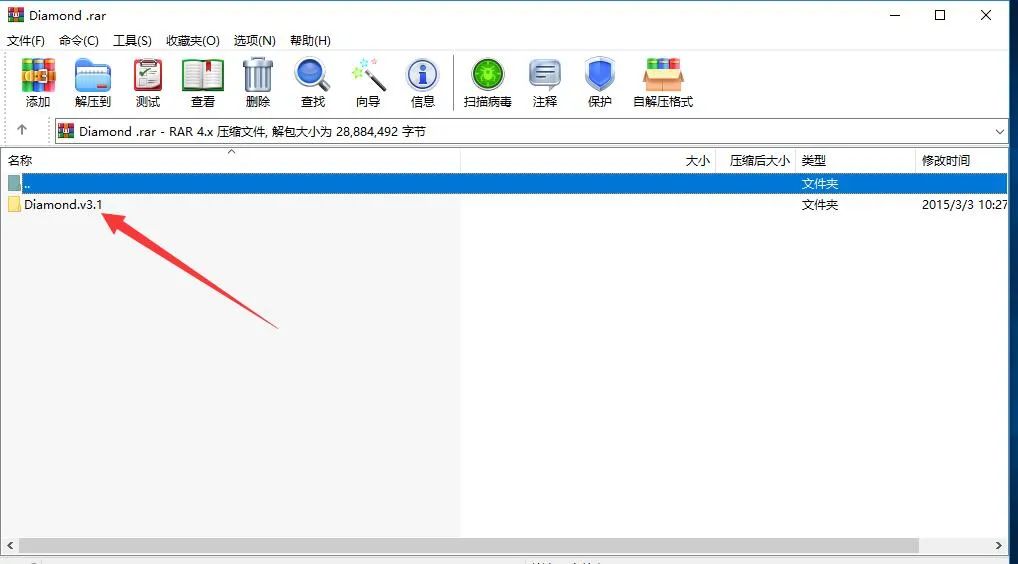The width and height of the screenshot is (1018, 564).
Task: Click the parent folder icon
Action: pyautogui.click(x=14, y=183)
